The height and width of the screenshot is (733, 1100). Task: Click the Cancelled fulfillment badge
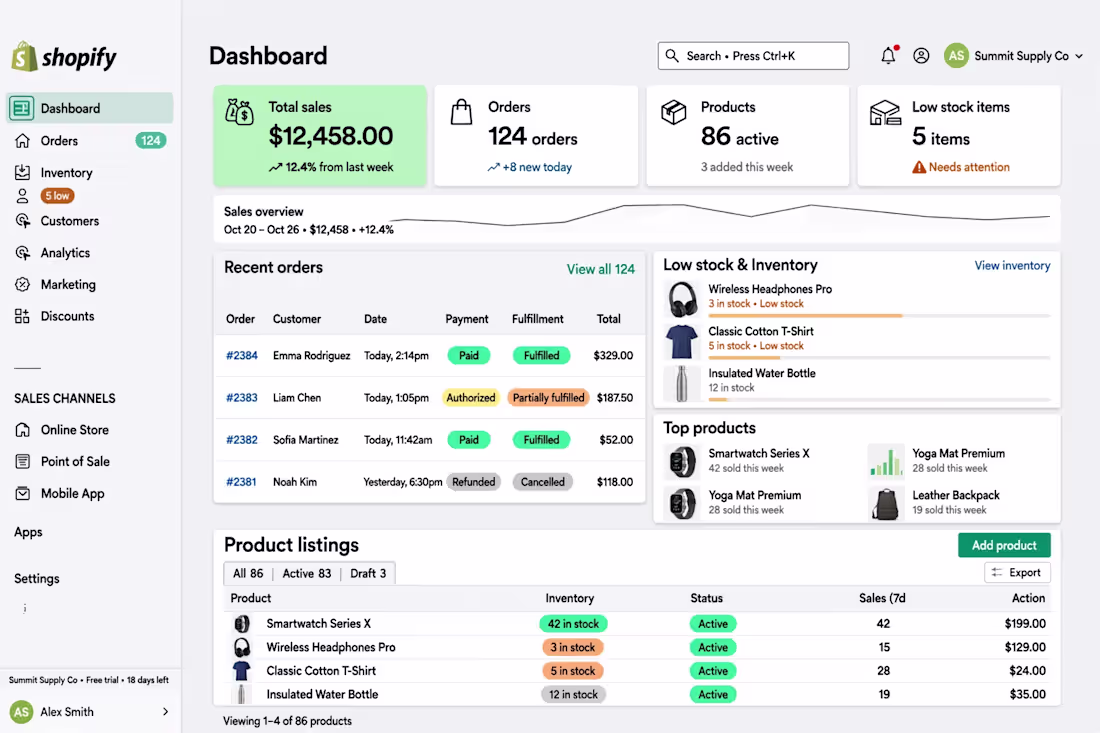tap(542, 482)
